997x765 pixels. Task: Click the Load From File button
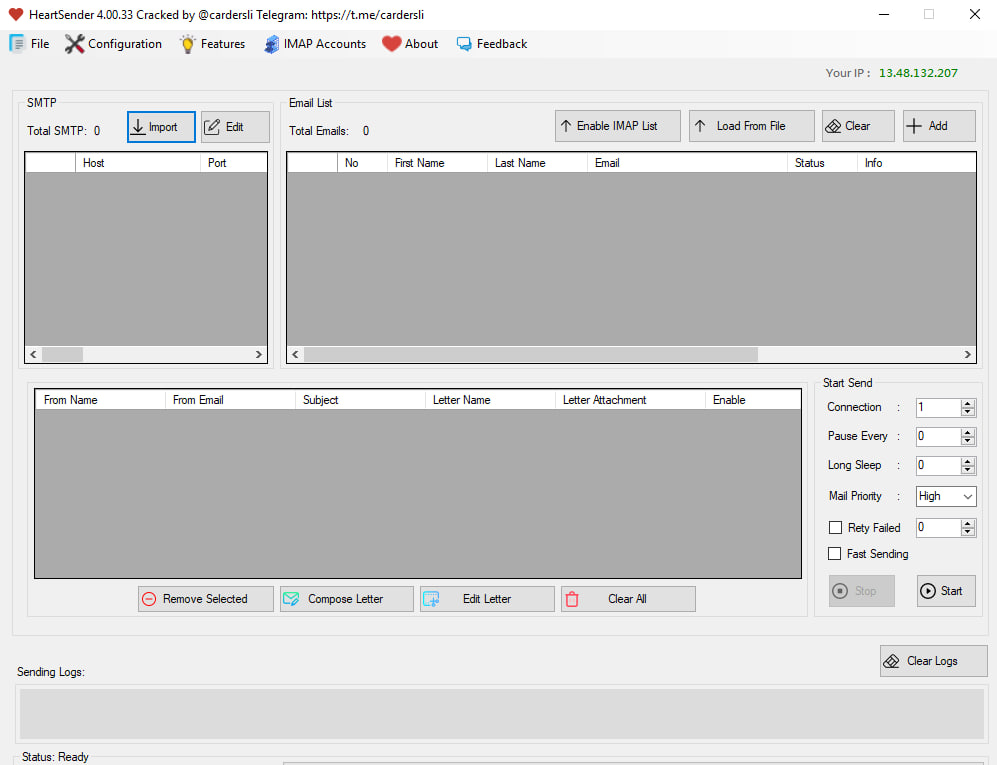[x=751, y=126]
